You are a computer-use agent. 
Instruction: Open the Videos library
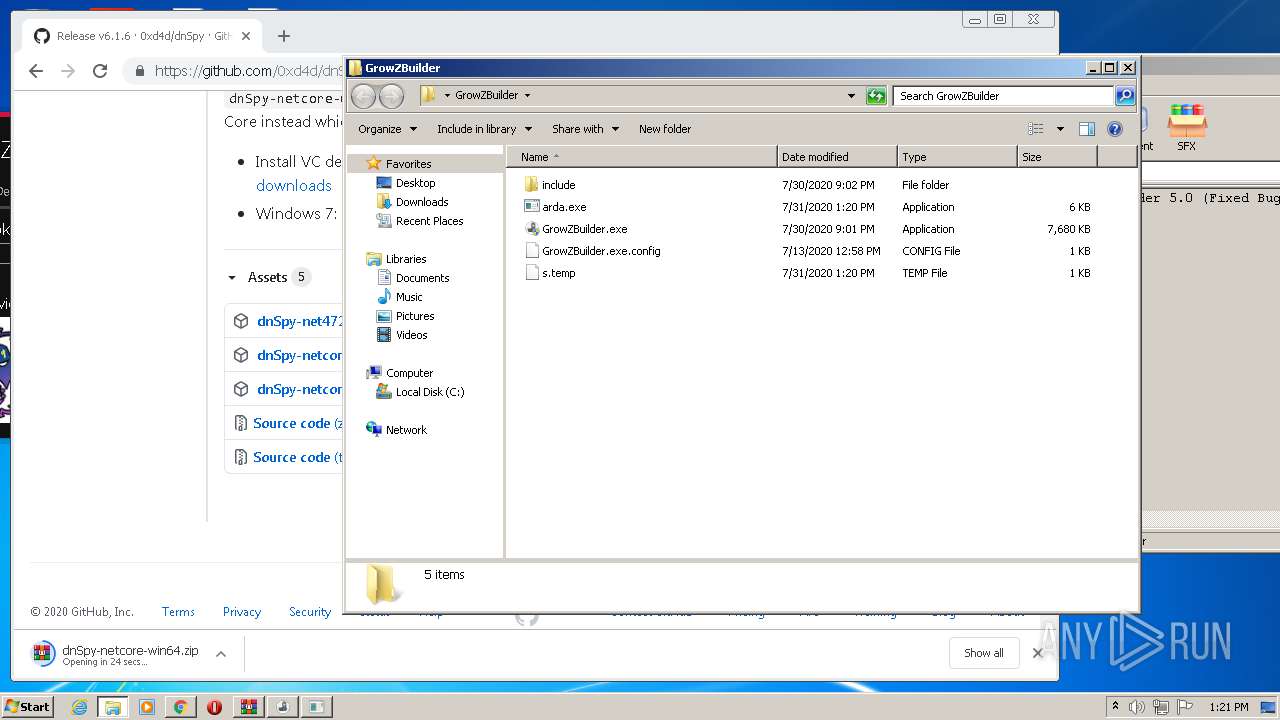point(411,335)
